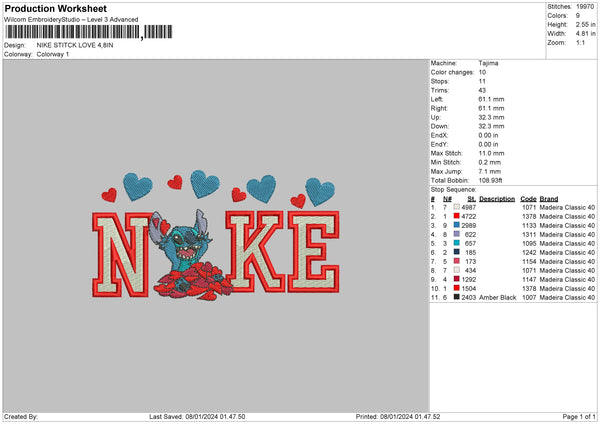
Task: Click 'Printed: 08/01/2024 01.47.52' footer text
Action: click(398, 417)
